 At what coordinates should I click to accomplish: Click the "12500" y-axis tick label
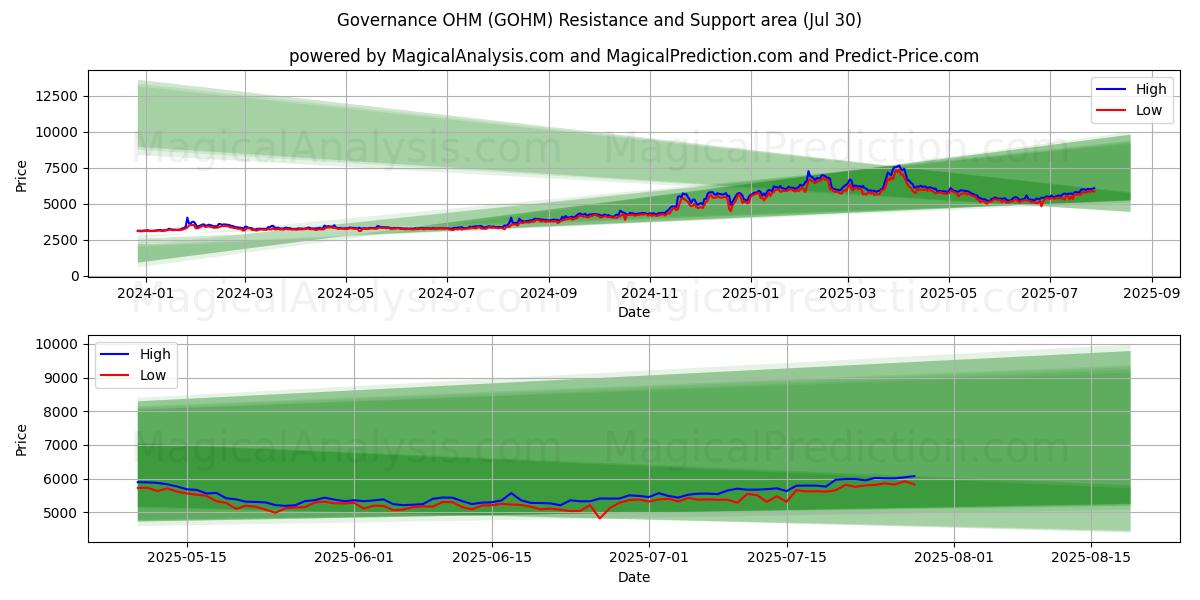click(x=56, y=96)
